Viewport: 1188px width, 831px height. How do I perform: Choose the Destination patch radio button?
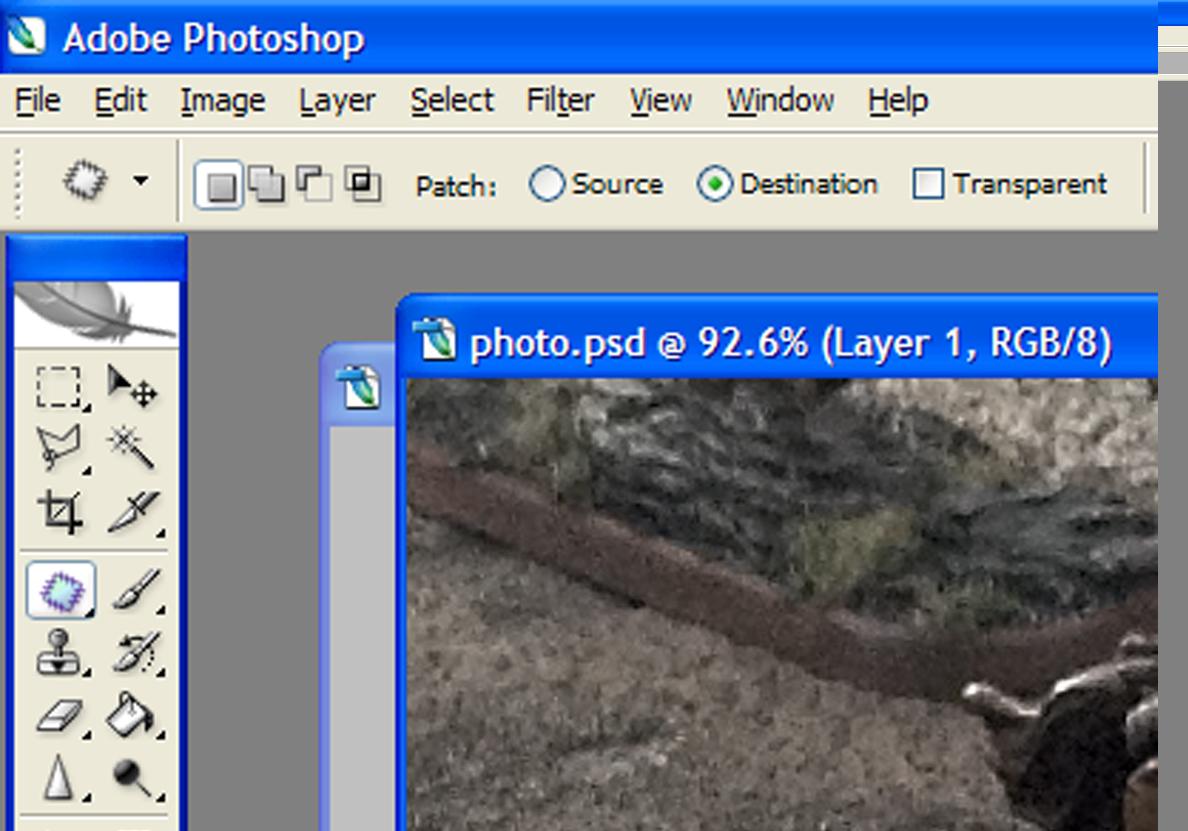(714, 184)
